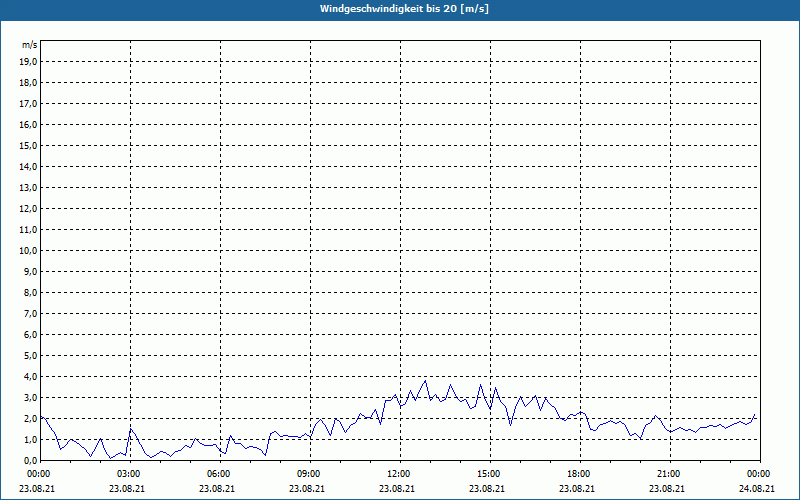Select the 19,0 y-axis value
The width and height of the screenshot is (800, 500).
(28, 62)
